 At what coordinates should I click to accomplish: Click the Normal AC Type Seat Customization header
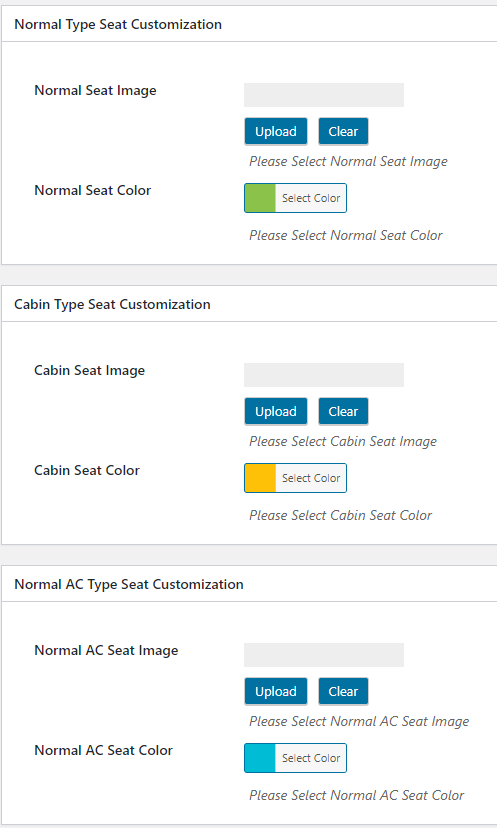(x=129, y=584)
